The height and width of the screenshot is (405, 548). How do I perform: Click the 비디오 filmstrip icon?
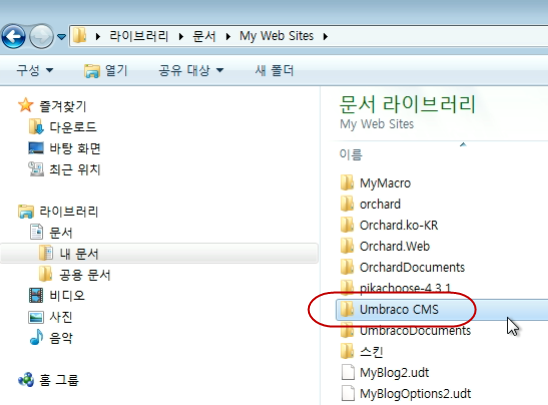tap(36, 296)
